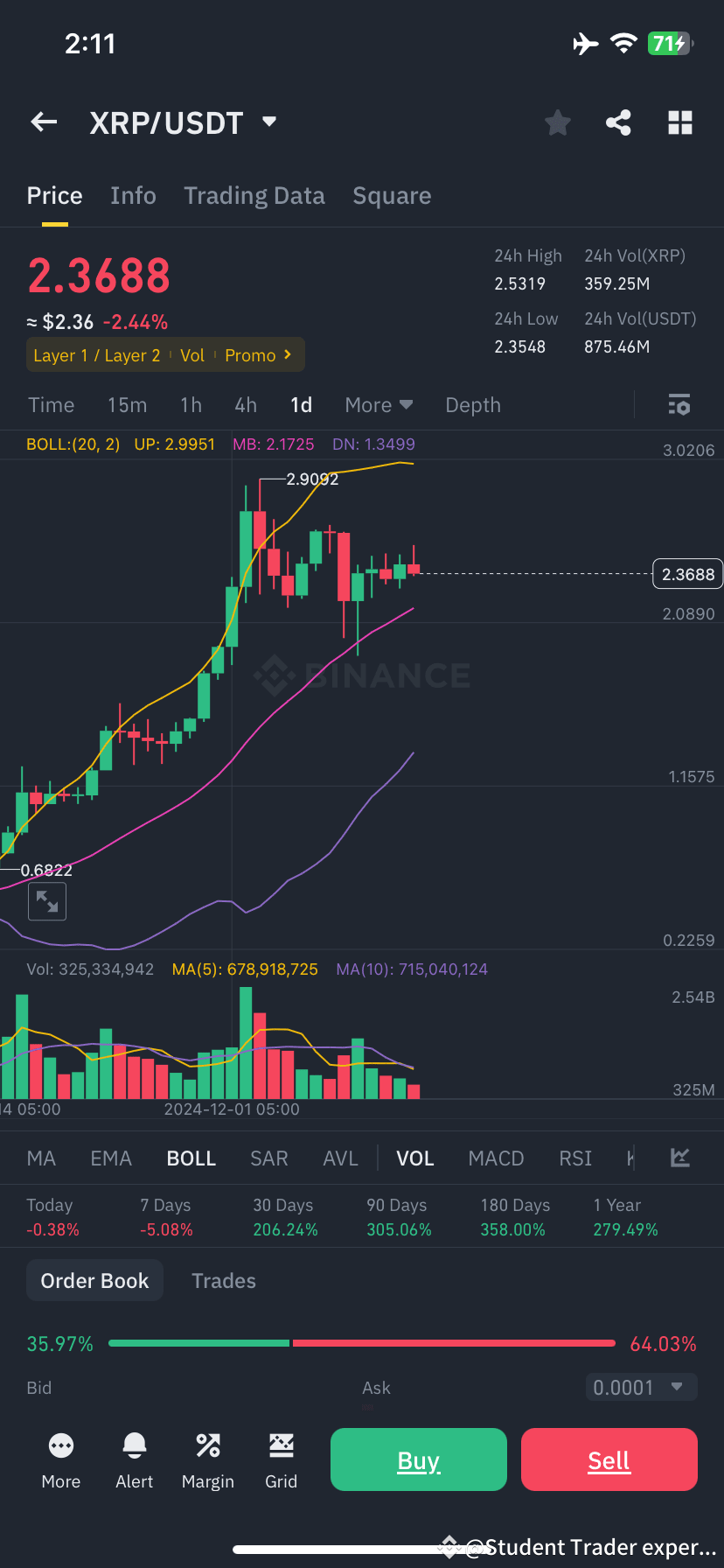This screenshot has width=724, height=1568.
Task: Share the XRP/USDT chart
Action: 619,122
